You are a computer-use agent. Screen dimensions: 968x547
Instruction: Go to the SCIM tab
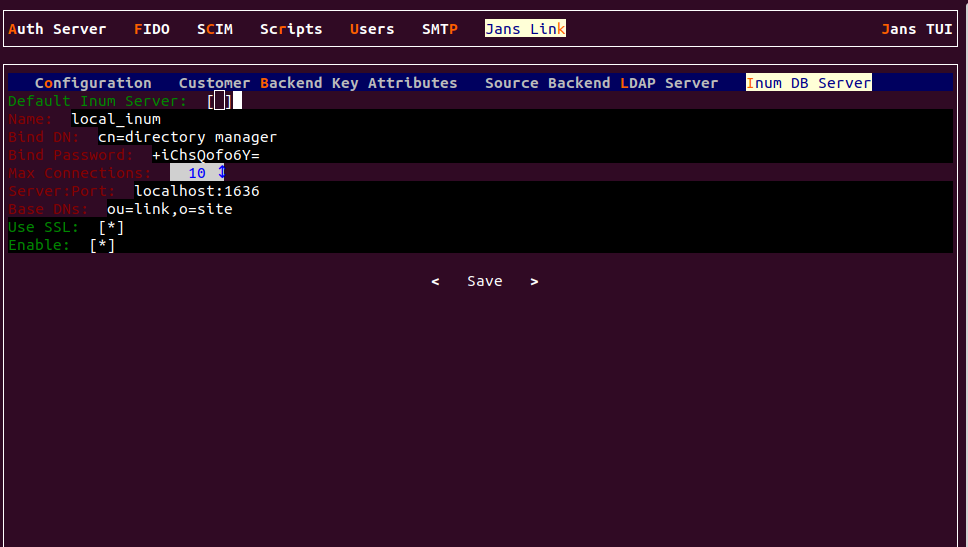pos(214,29)
